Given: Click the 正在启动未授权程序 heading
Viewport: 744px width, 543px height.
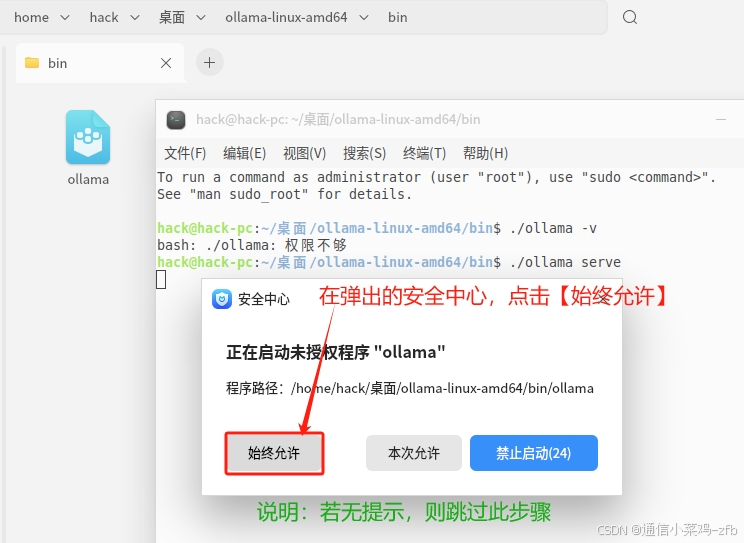Looking at the screenshot, I should click(335, 352).
